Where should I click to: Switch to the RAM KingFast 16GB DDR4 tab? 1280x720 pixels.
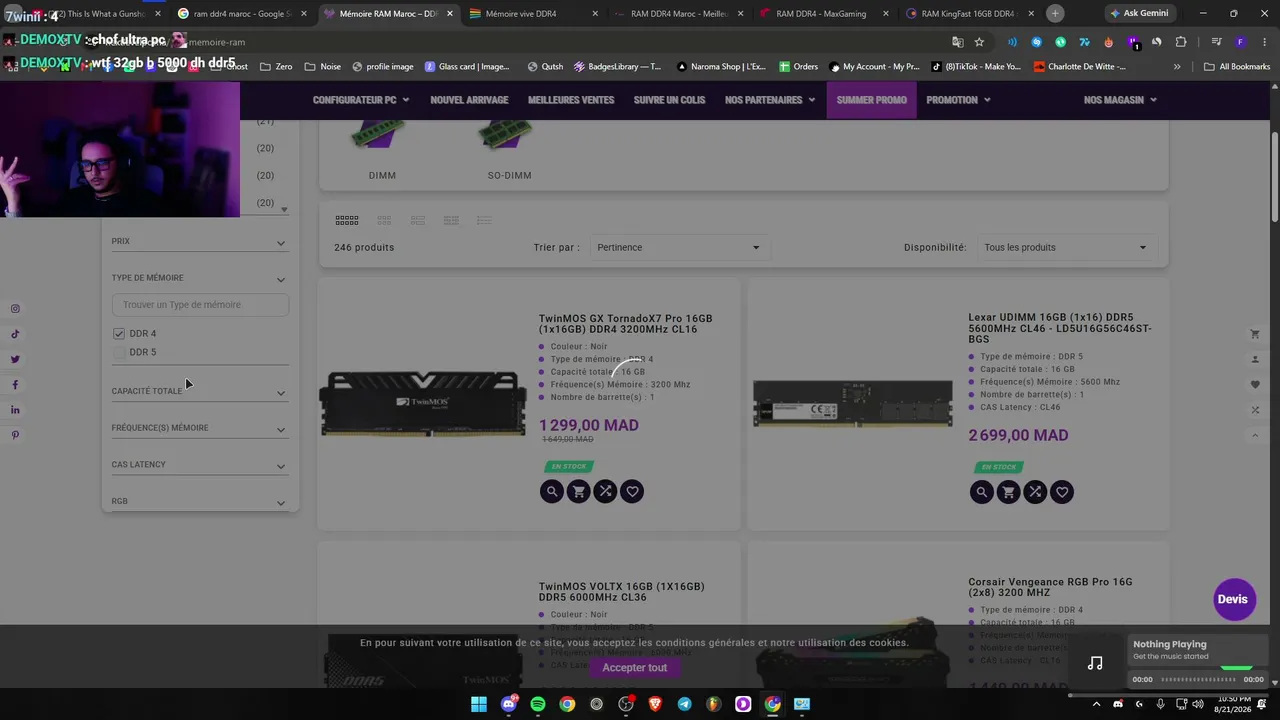(970, 14)
